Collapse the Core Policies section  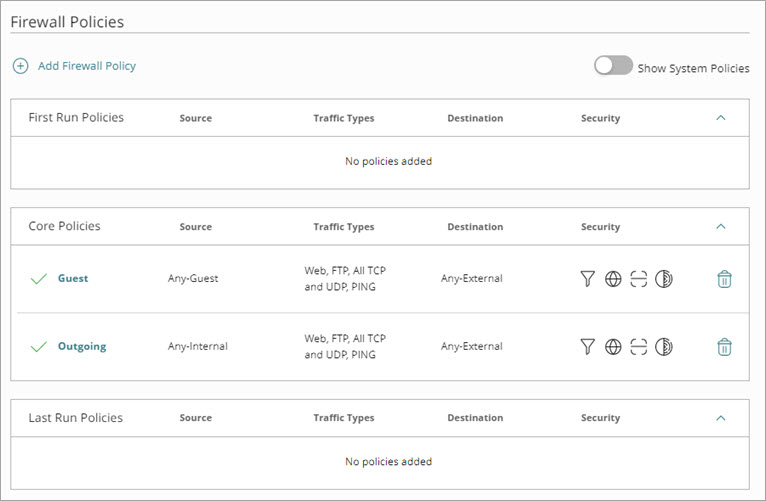pyautogui.click(x=721, y=227)
